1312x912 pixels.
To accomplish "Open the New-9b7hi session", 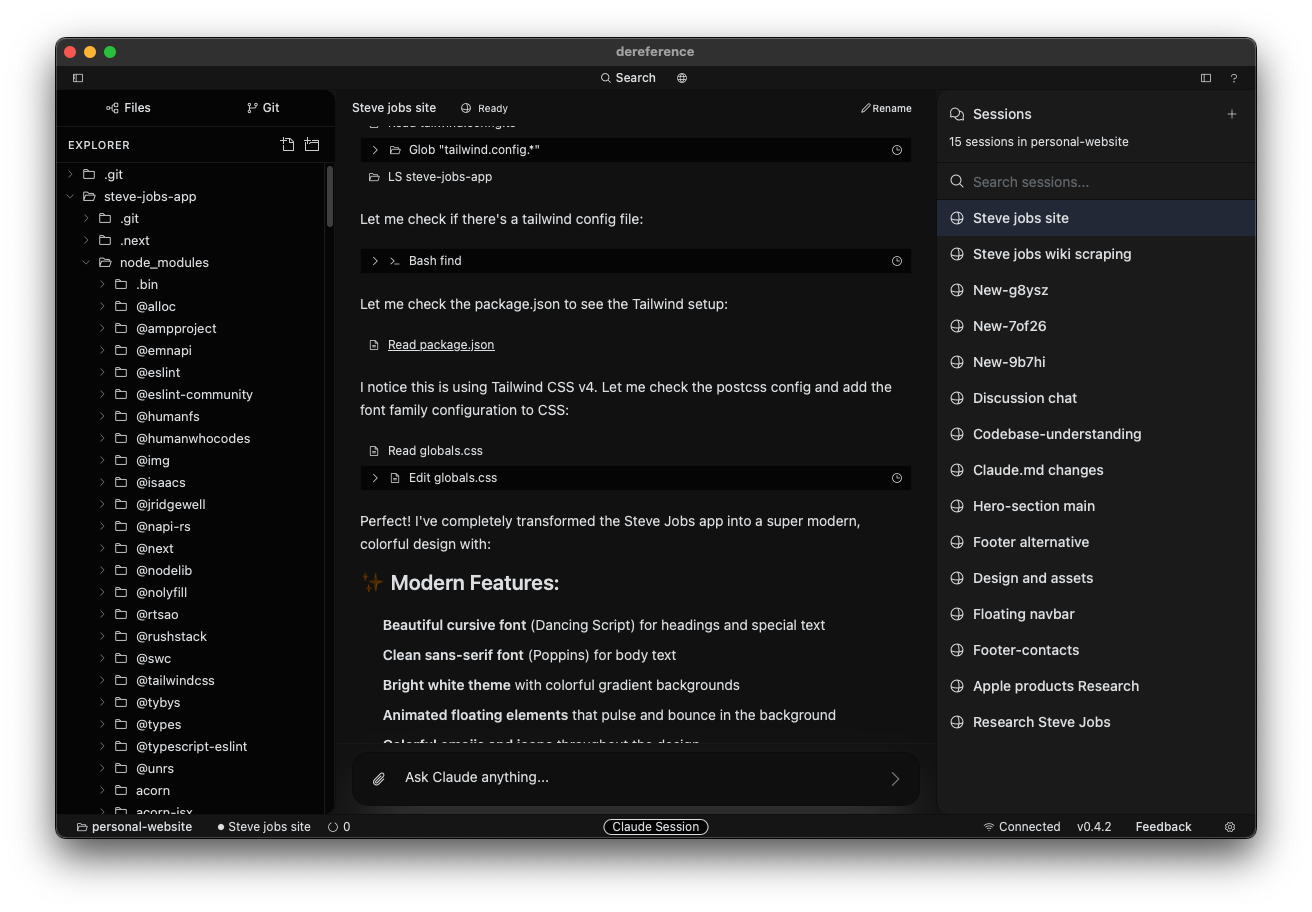I will pyautogui.click(x=1096, y=362).
